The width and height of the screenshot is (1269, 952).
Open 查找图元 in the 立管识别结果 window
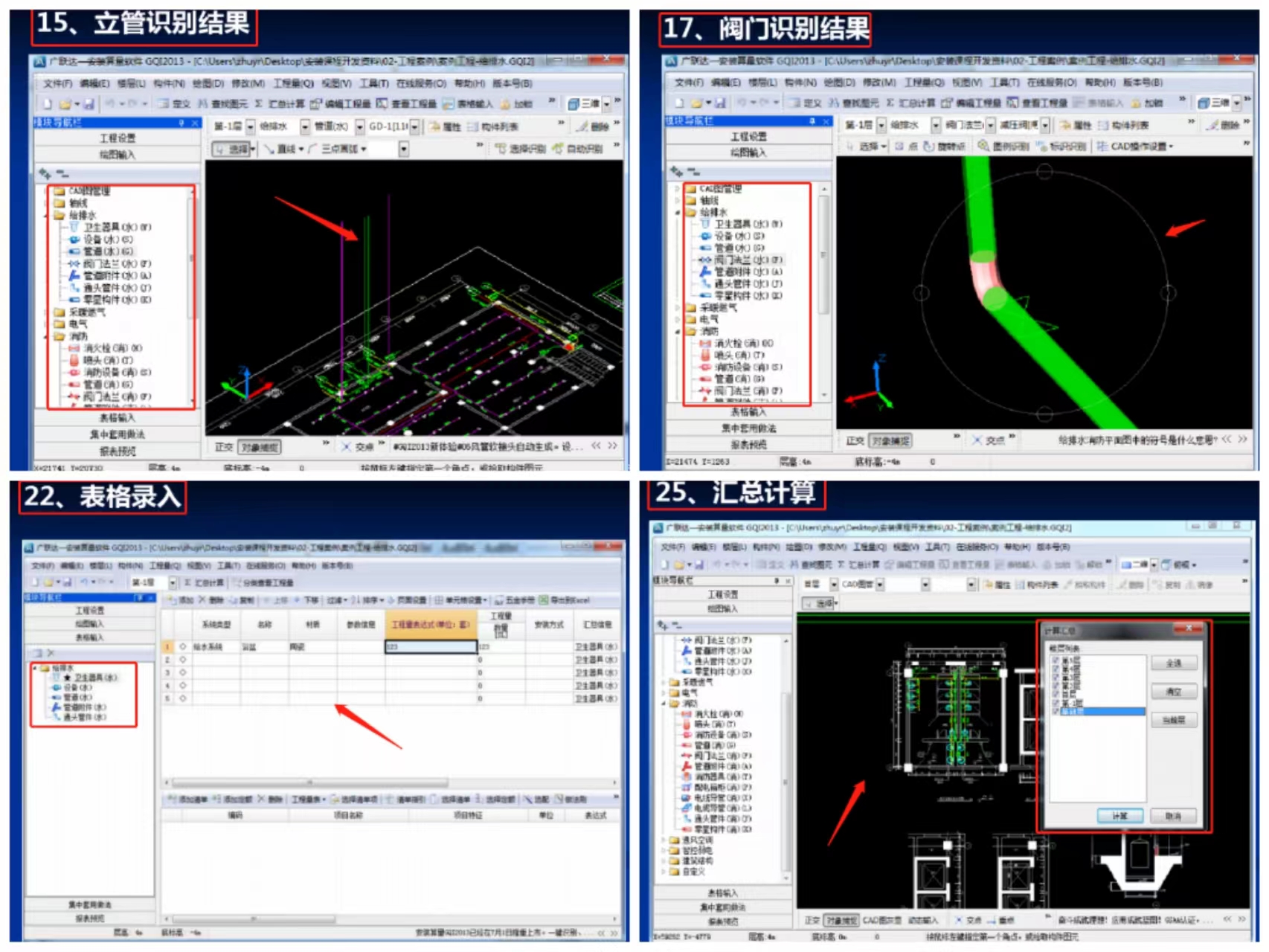pos(223,104)
